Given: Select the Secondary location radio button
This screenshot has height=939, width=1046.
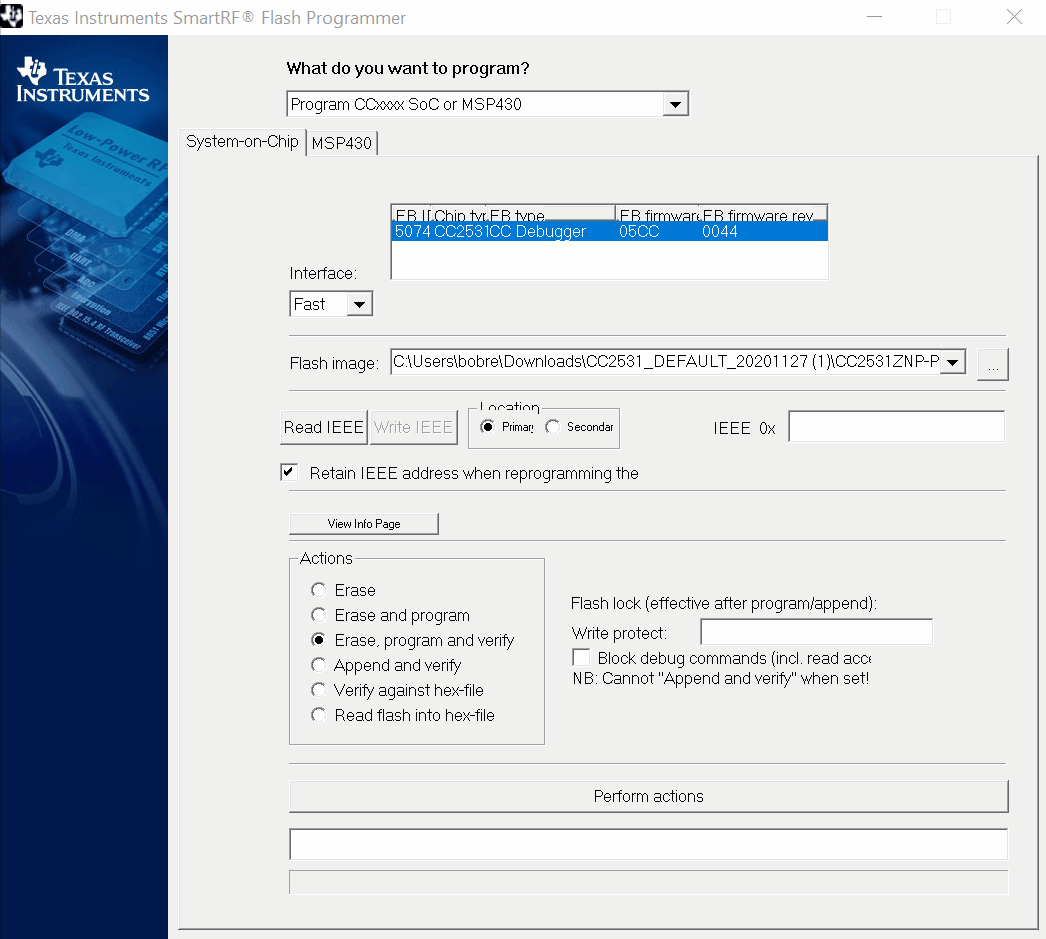Looking at the screenshot, I should coord(552,427).
